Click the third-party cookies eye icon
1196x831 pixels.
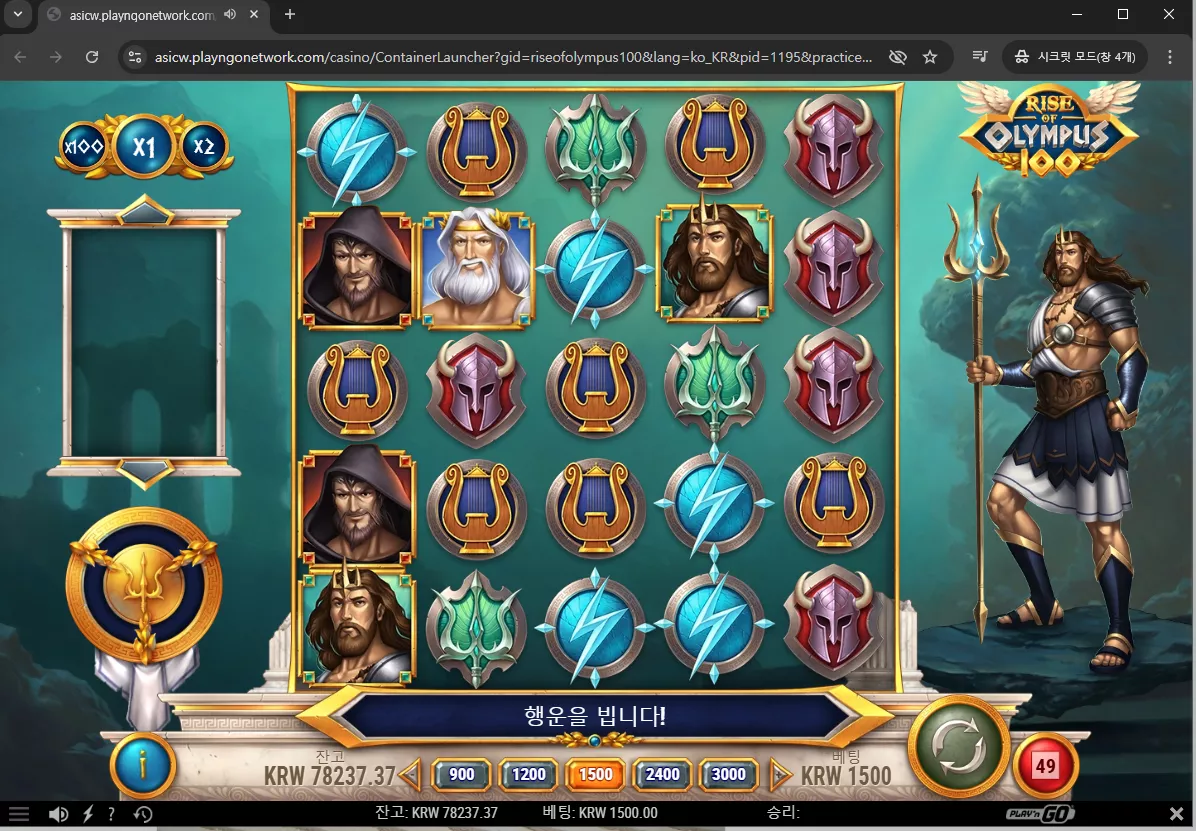click(898, 56)
